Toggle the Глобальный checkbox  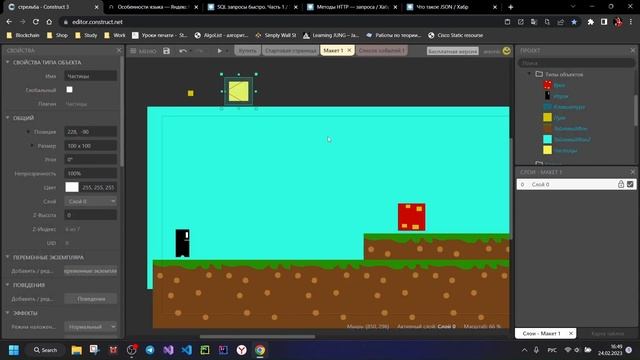click(x=69, y=89)
